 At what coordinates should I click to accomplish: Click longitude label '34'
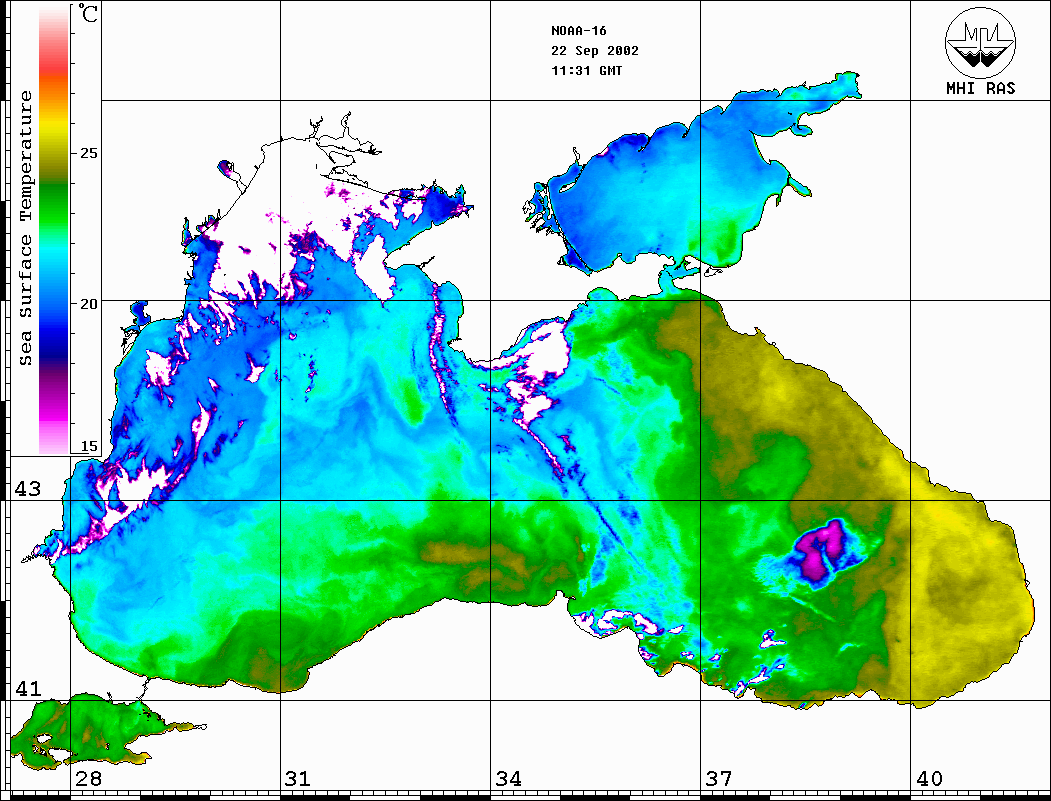pos(508,779)
